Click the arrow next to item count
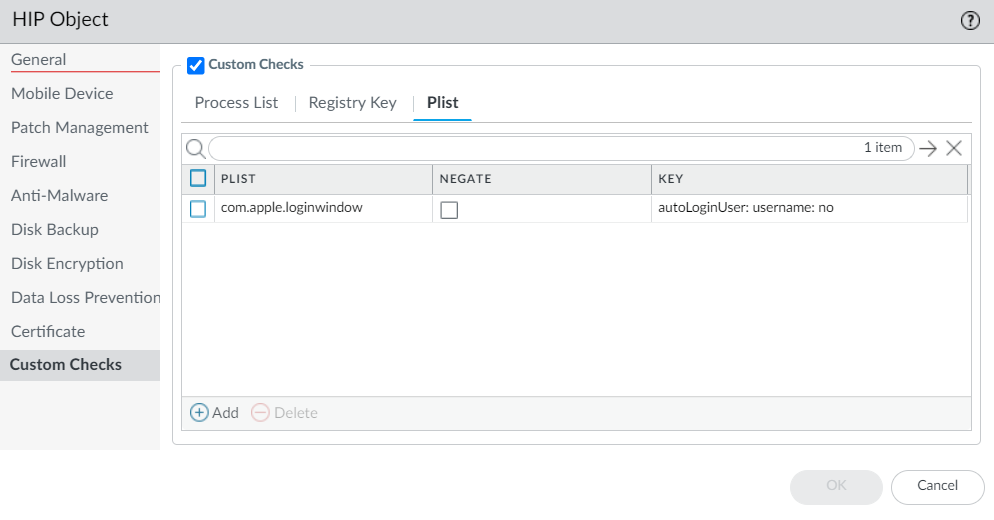Image resolution: width=994 pixels, height=520 pixels. click(x=928, y=148)
